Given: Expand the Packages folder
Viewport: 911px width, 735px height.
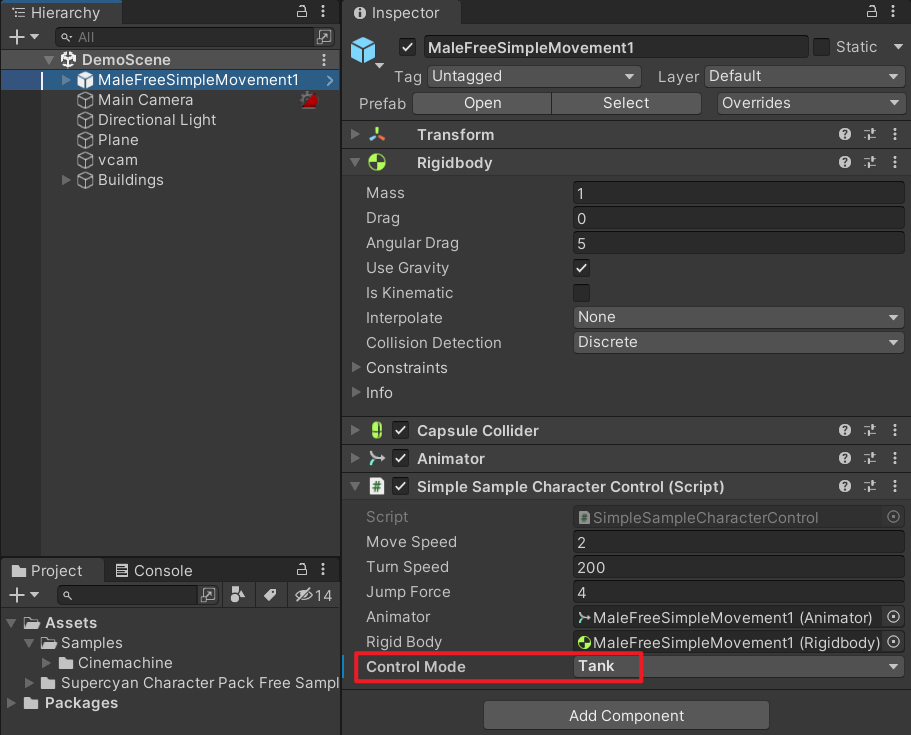Looking at the screenshot, I should pos(11,703).
